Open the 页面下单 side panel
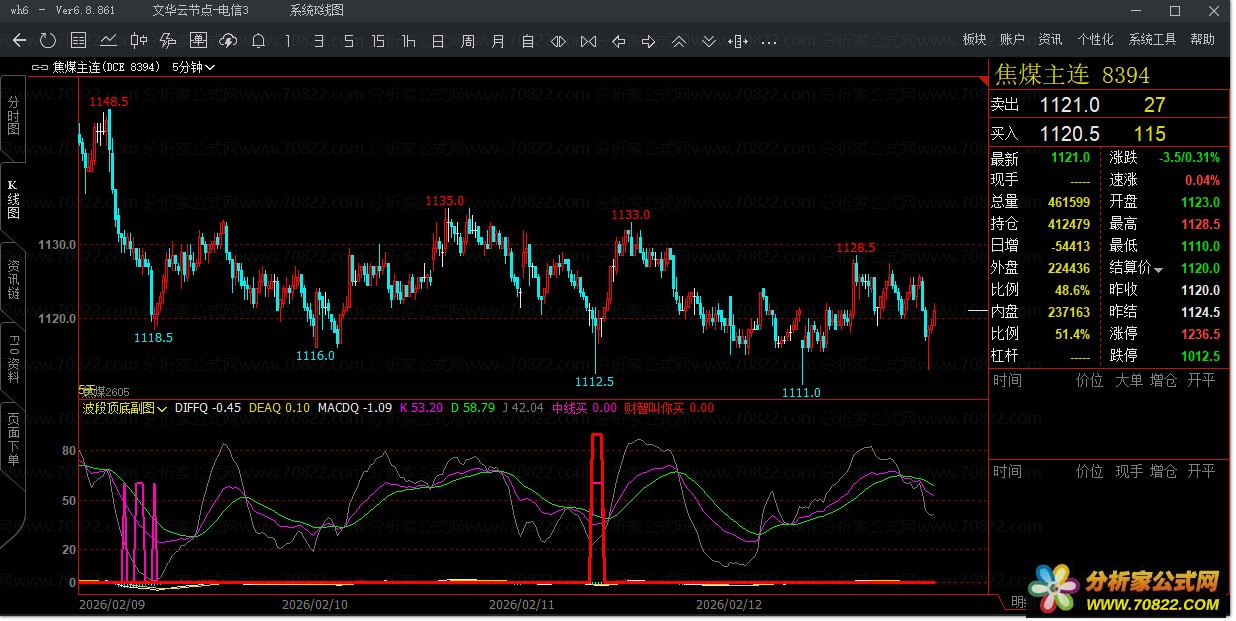The height and width of the screenshot is (621, 1236). (x=13, y=440)
